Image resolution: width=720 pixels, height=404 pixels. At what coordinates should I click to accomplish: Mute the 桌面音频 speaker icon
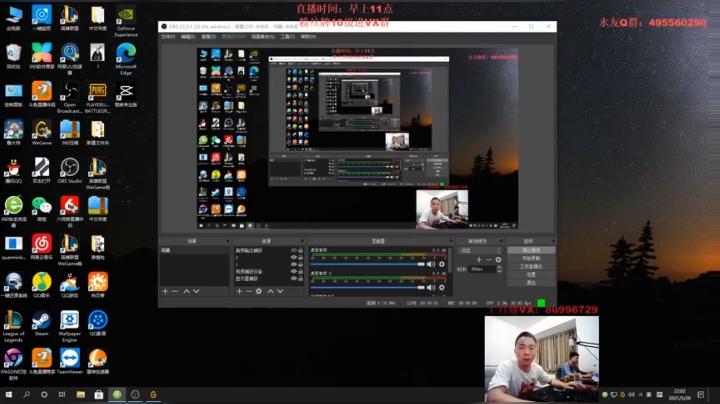point(431,264)
